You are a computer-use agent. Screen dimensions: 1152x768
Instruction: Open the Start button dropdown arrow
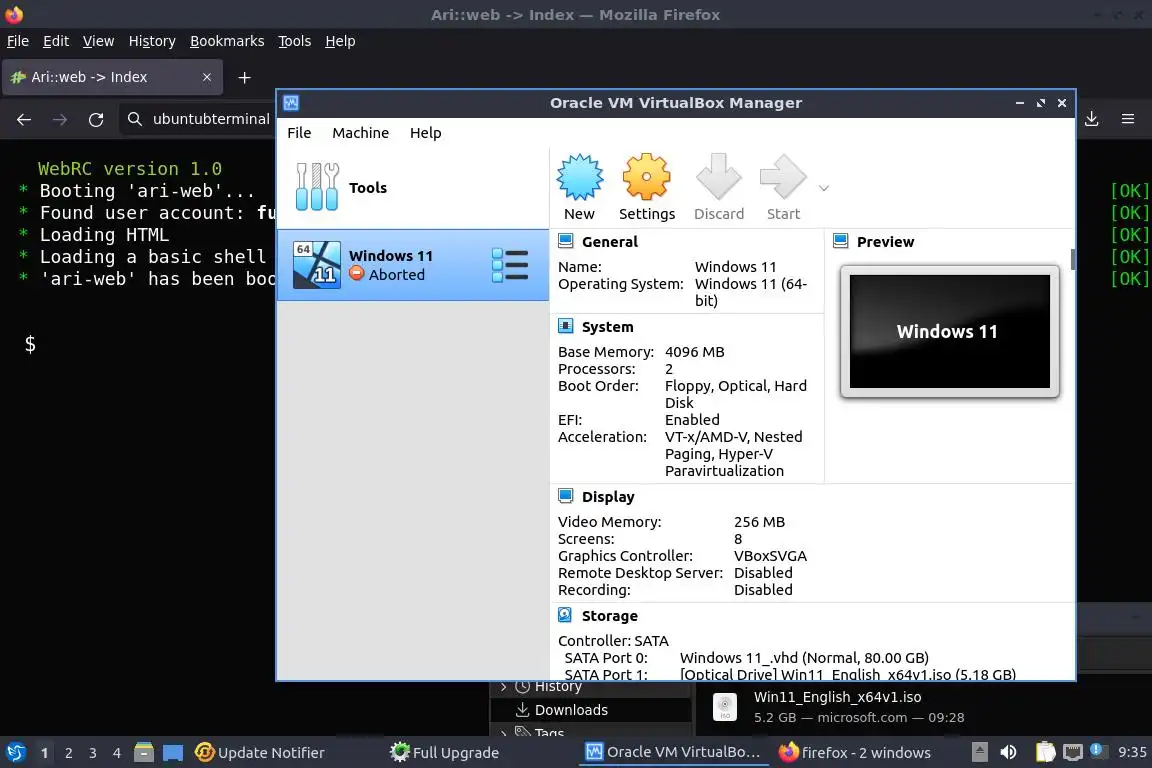coord(824,188)
